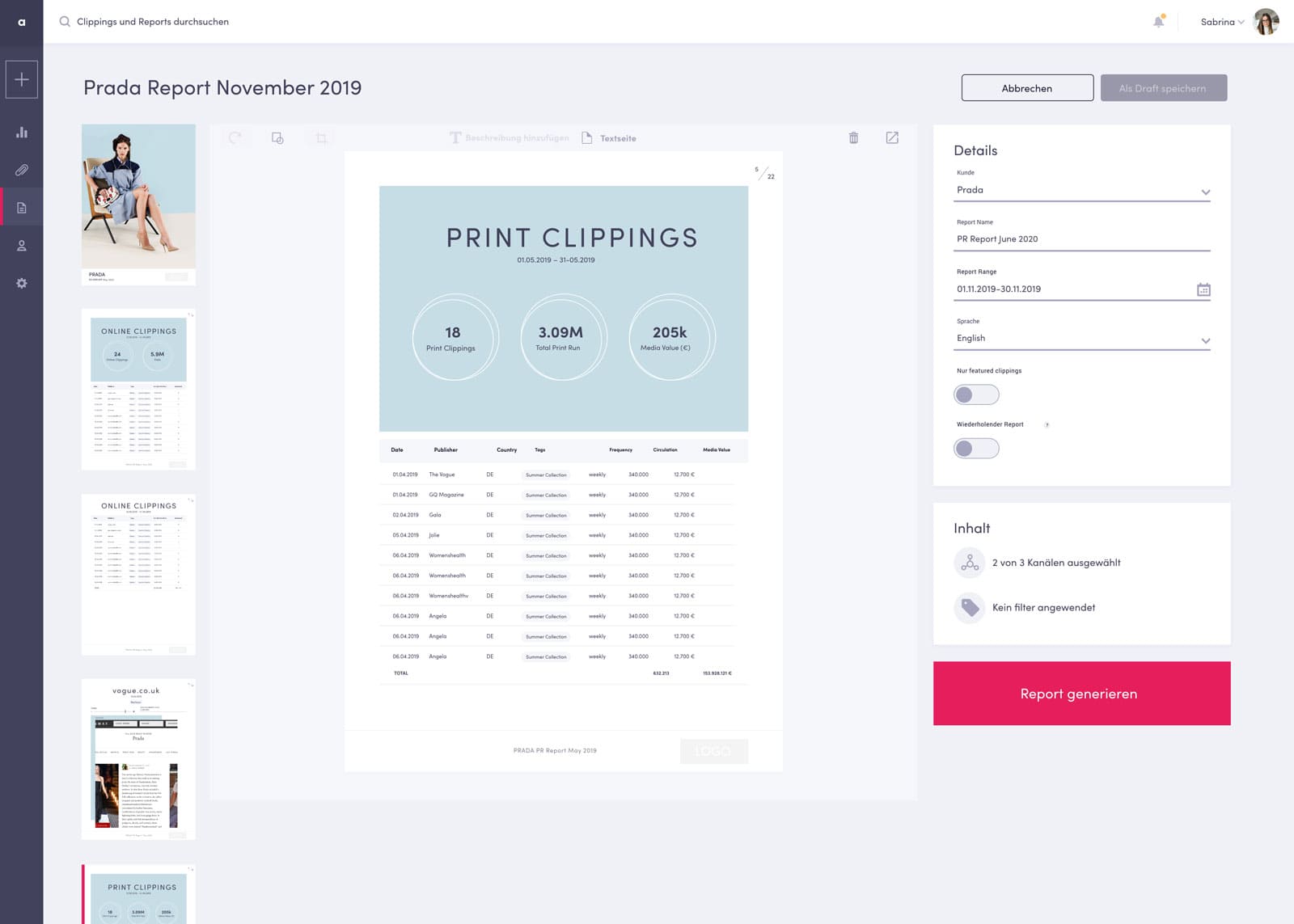Click the Report generieren button
Screen dimensions: 1294x924
pos(1081,694)
